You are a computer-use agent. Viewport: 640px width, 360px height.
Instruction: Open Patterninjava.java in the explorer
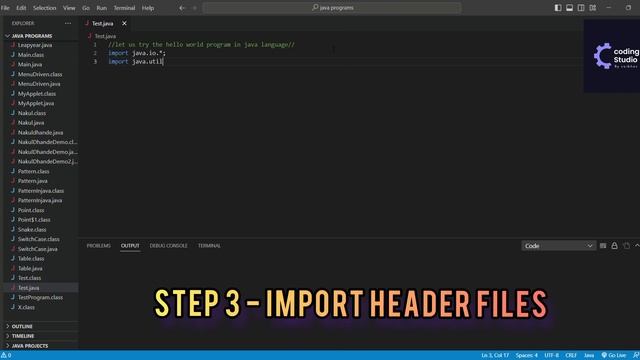pos(40,200)
